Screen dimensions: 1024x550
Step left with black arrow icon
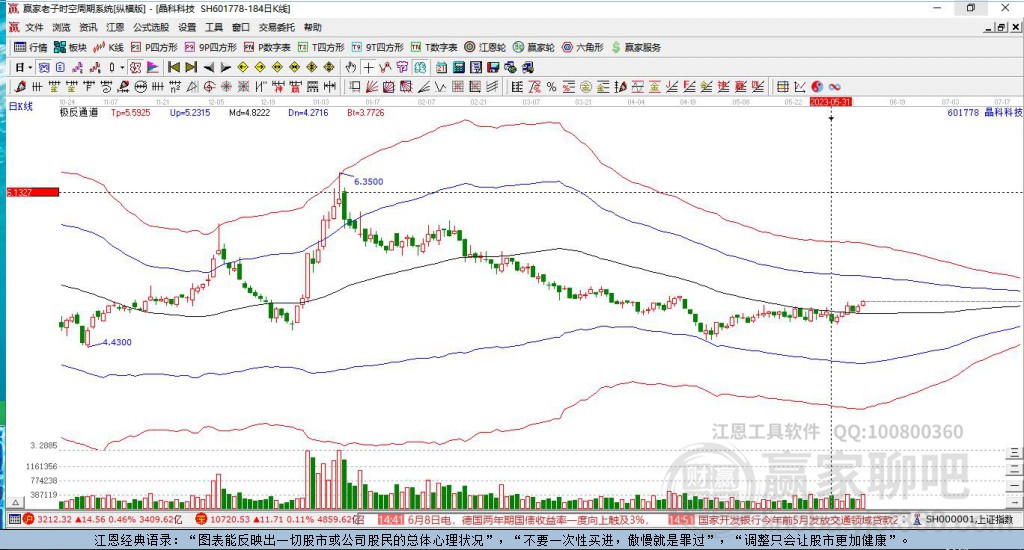click(x=209, y=67)
